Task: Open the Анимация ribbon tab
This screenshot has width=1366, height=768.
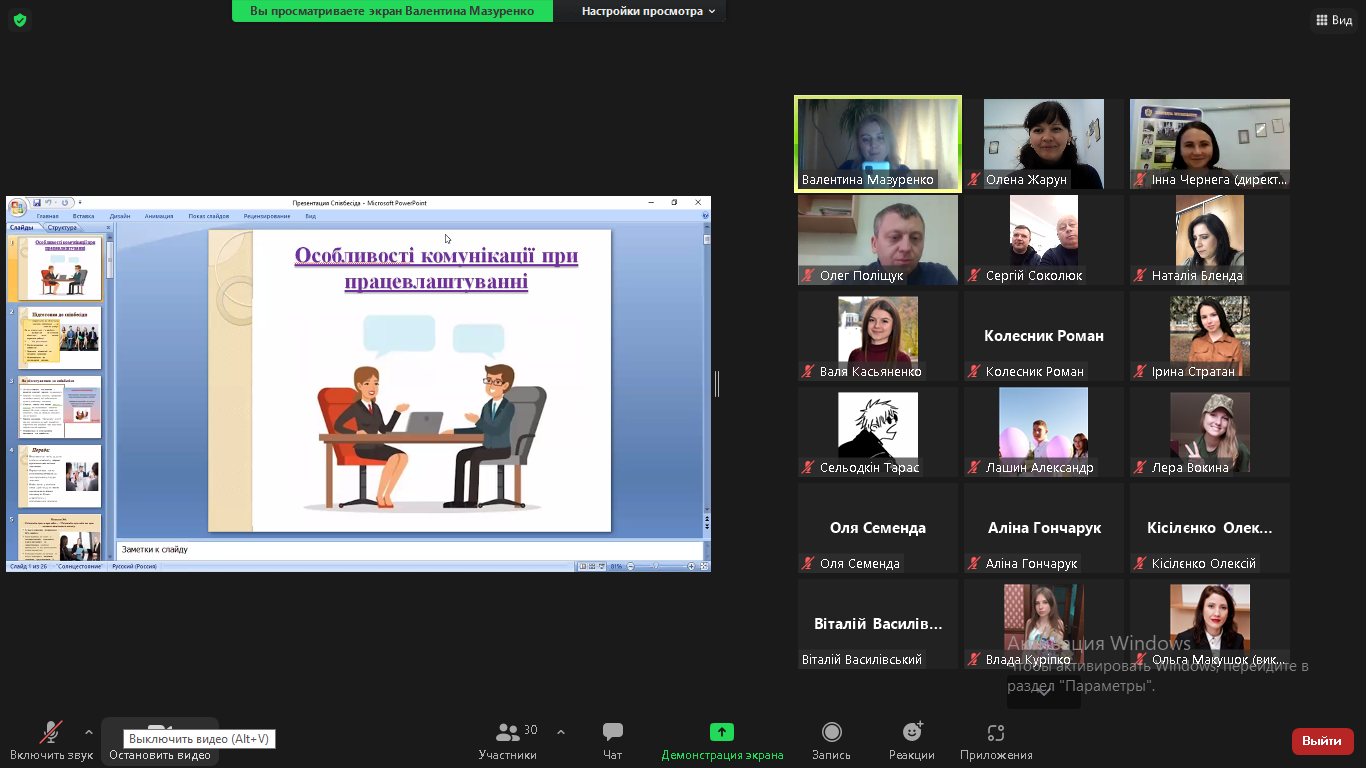Action: tap(159, 216)
